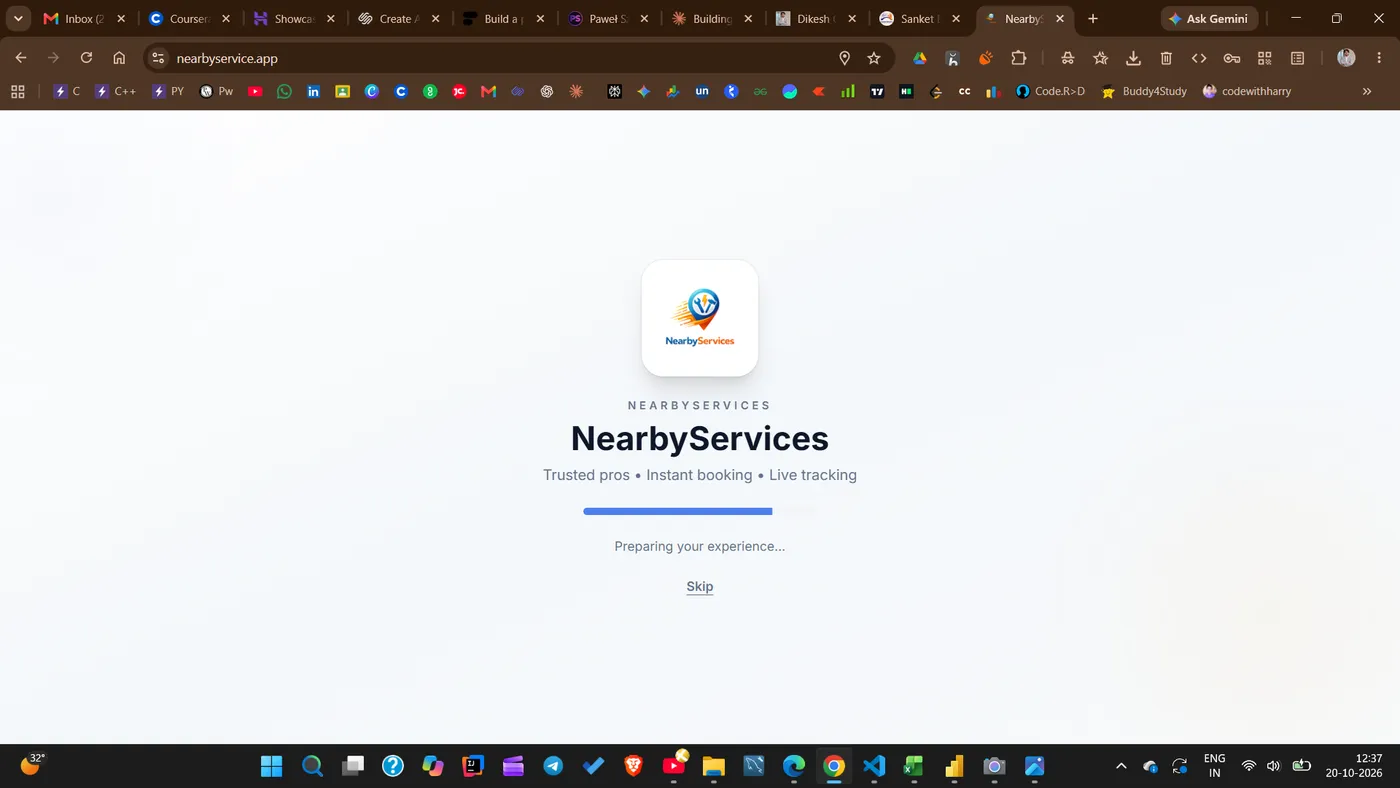The height and width of the screenshot is (788, 1400).
Task: Show hidden system tray icons
Action: [1121, 766]
